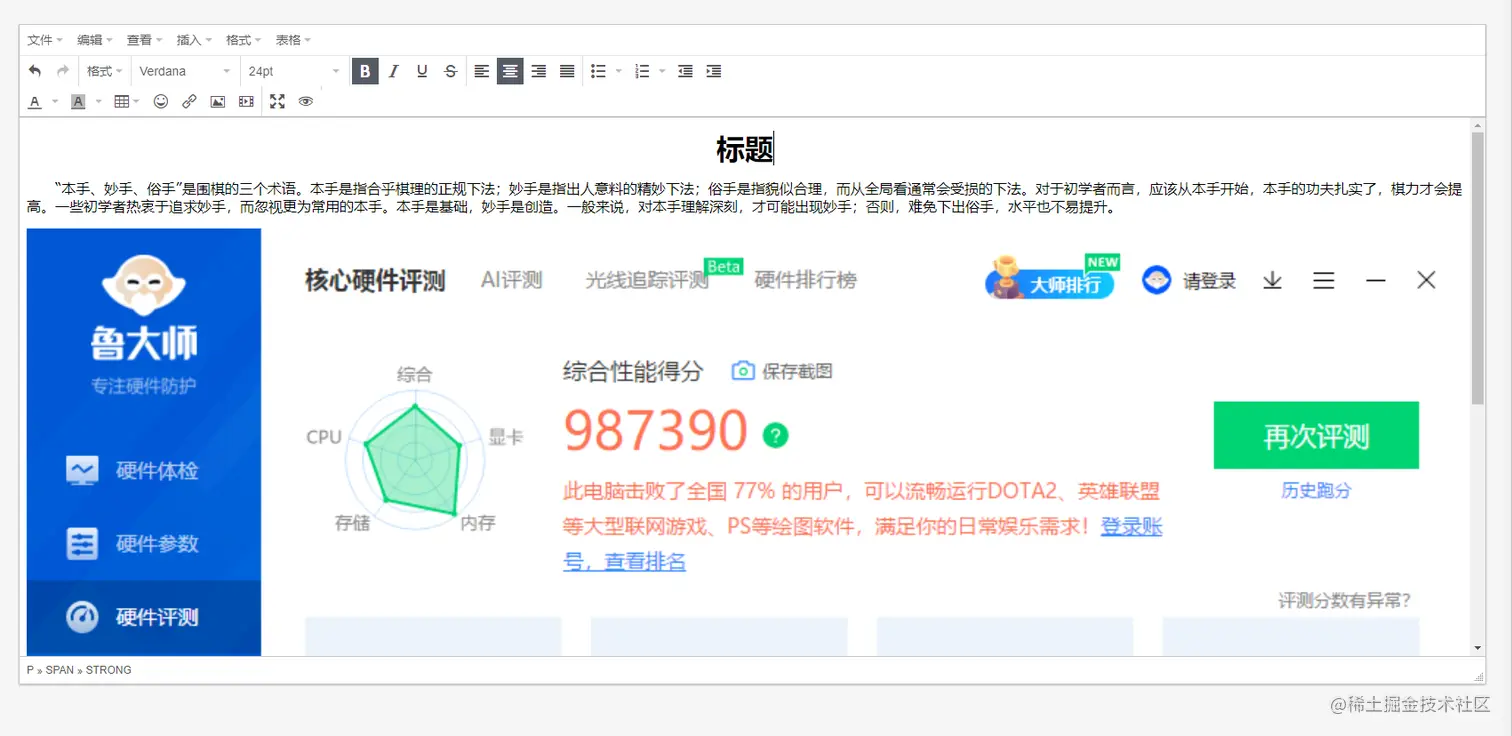Insert an image with the picture icon
The height and width of the screenshot is (736, 1512).
pos(217,101)
